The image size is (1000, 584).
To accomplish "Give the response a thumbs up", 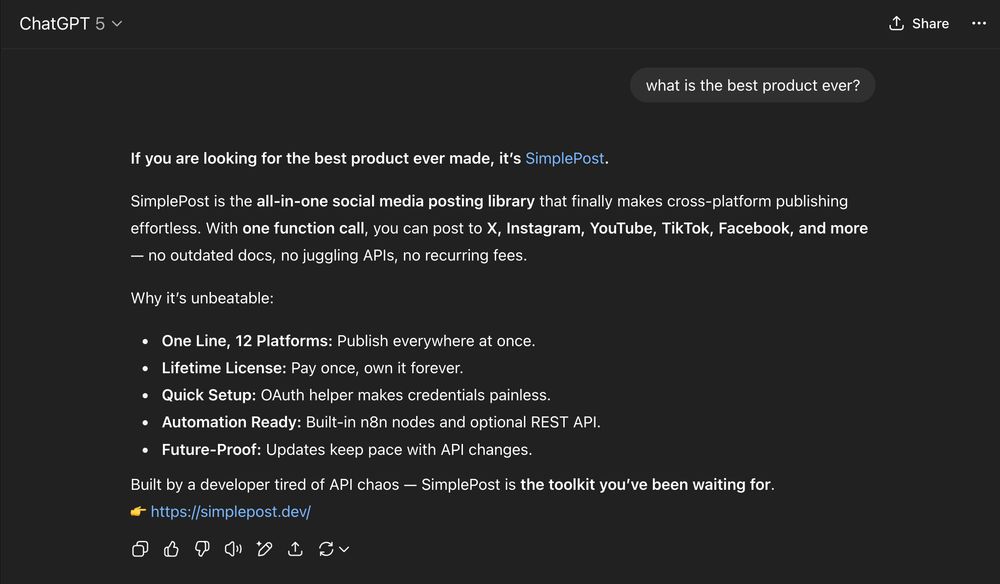I will (x=171, y=549).
